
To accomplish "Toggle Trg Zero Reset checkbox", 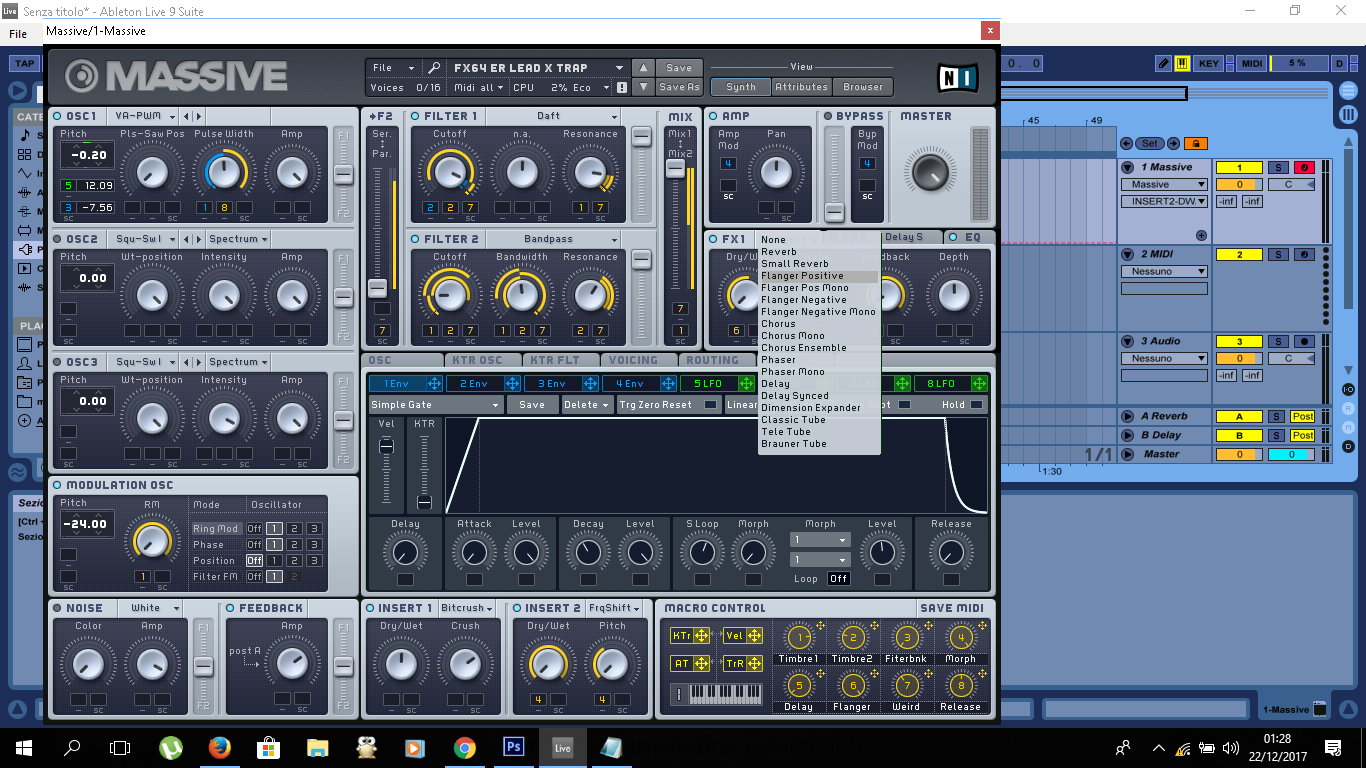I will 710,405.
